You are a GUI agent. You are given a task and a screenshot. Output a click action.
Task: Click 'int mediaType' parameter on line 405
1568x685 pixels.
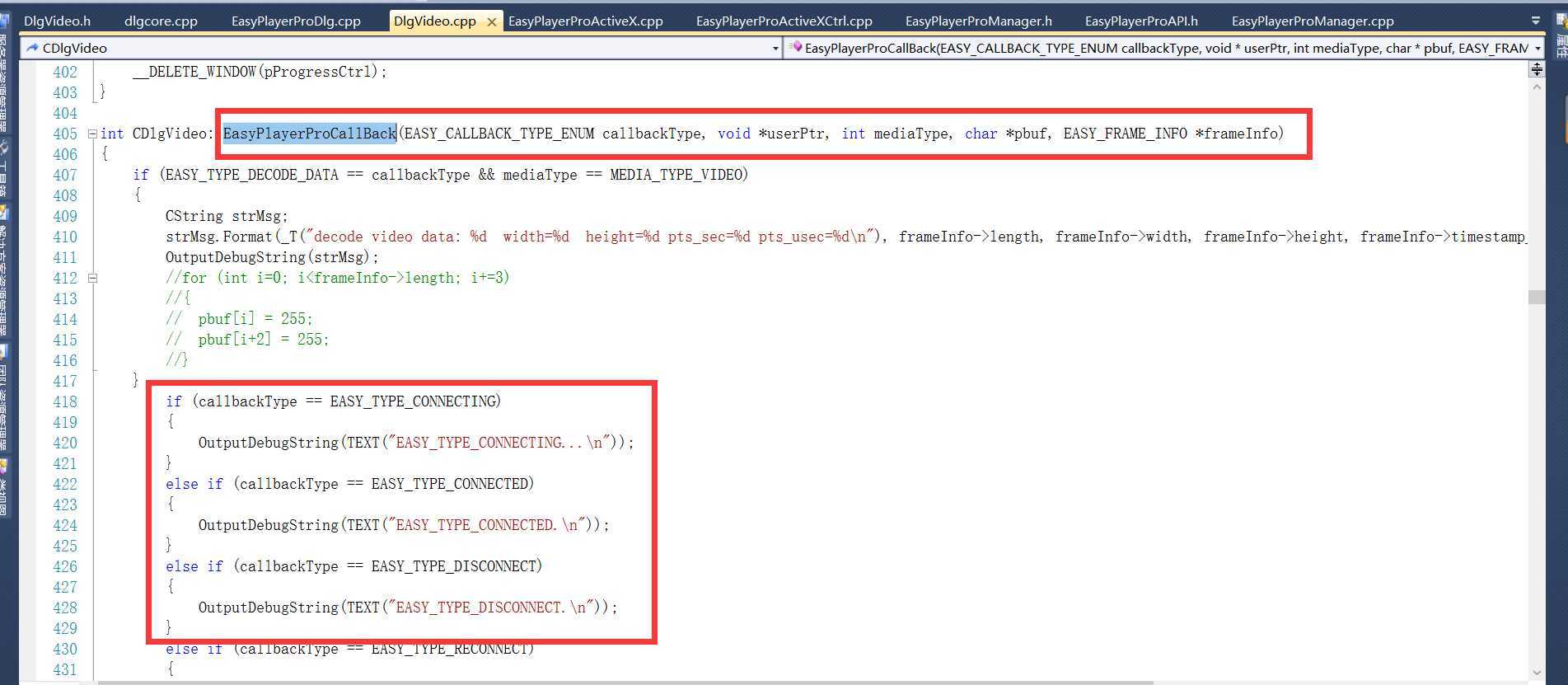tap(896, 134)
